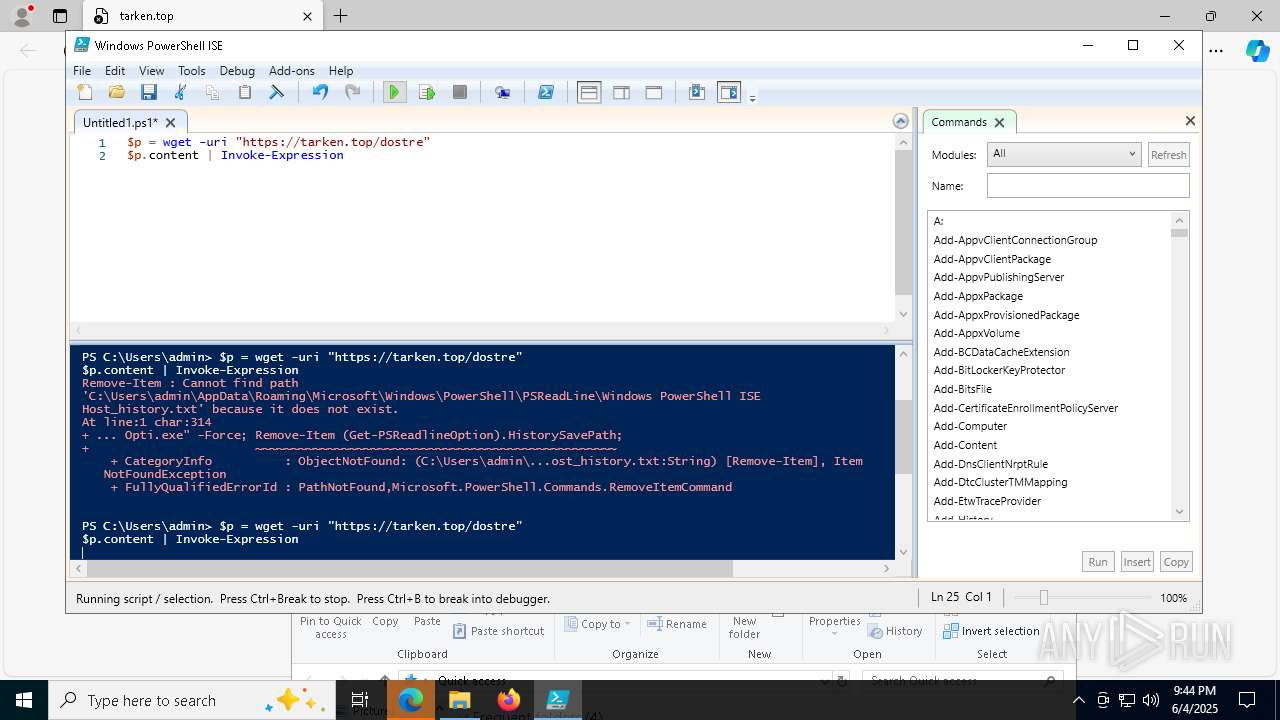Image resolution: width=1280 pixels, height=720 pixels.
Task: Select Add-AppvClientConnectionGroup in command list
Action: click(x=1015, y=240)
